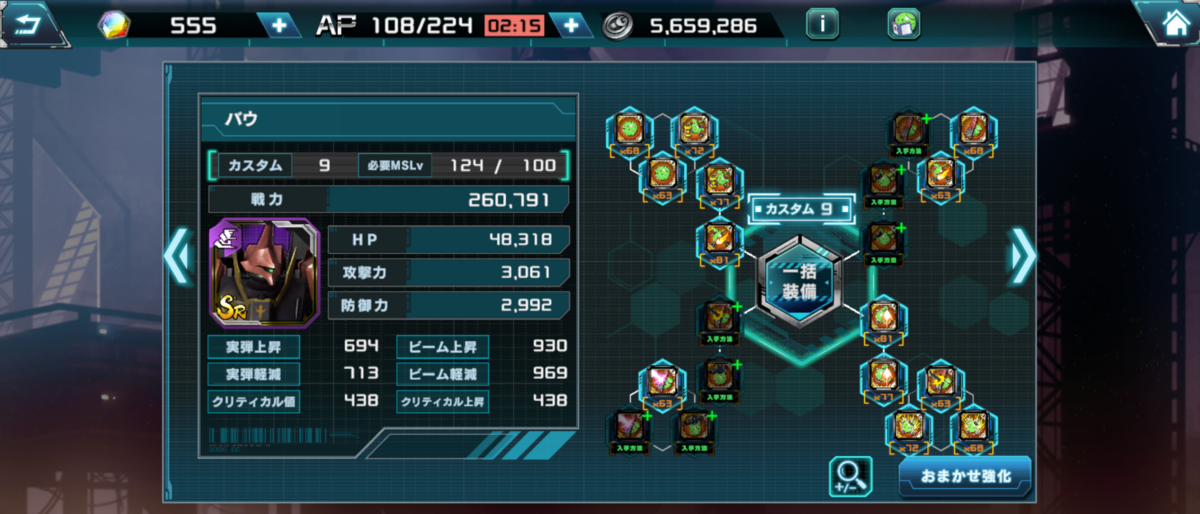This screenshot has height=514, width=1200.
Task: Open the green mascot notice icon
Action: pos(903,24)
